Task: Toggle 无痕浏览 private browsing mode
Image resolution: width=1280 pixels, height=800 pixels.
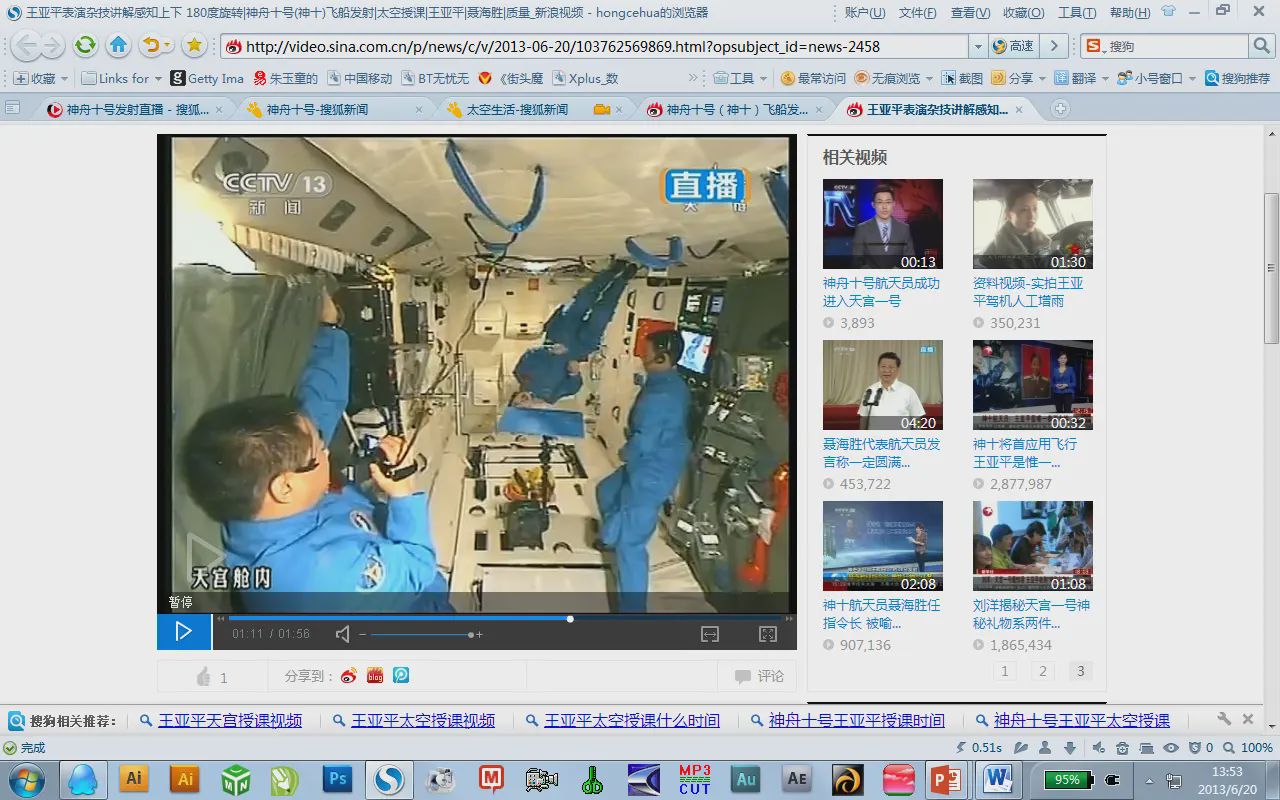Action: (886, 78)
